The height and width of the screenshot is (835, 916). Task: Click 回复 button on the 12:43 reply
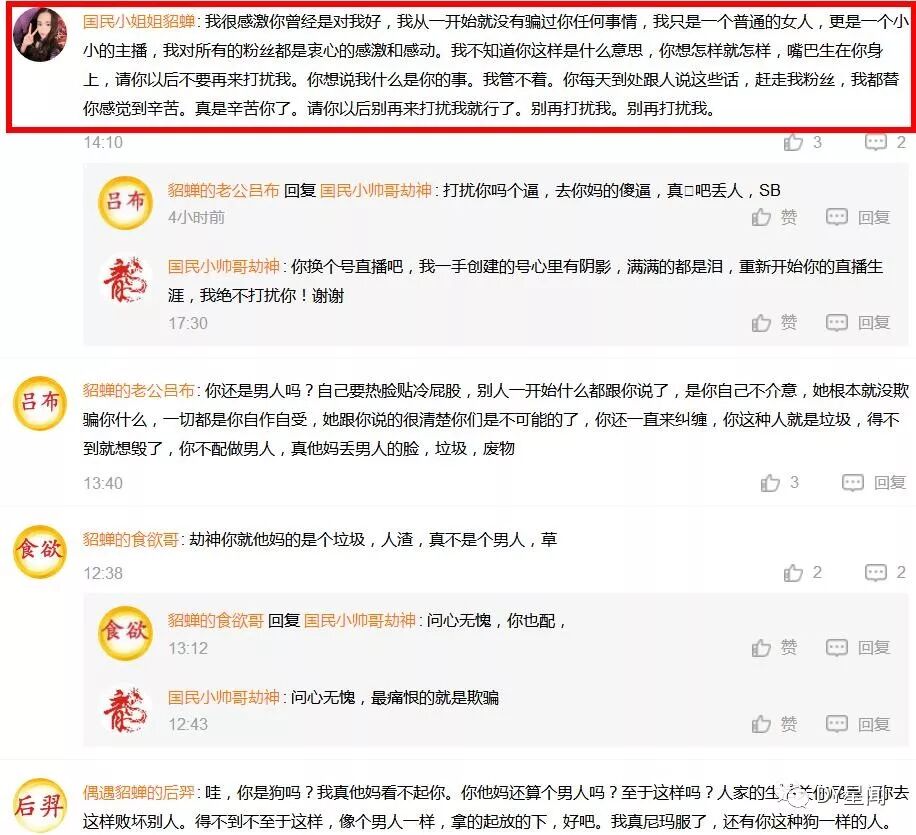874,725
